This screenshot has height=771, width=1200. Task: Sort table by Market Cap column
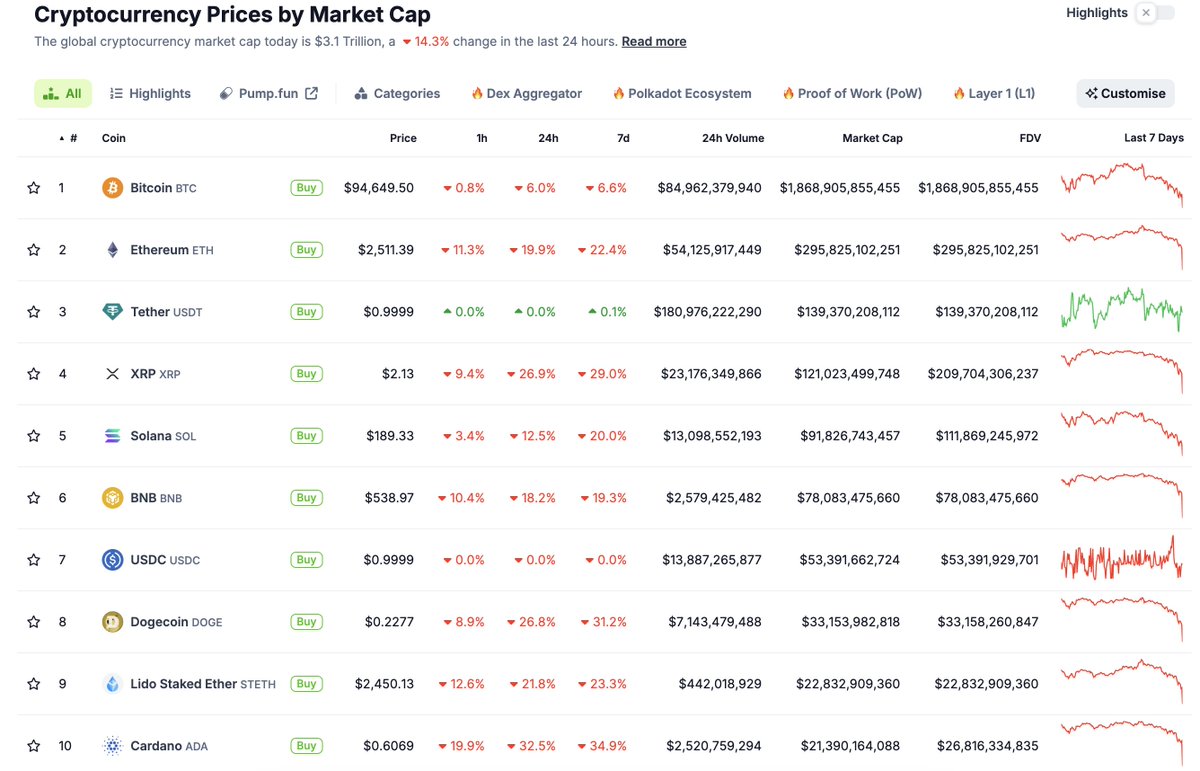click(872, 138)
